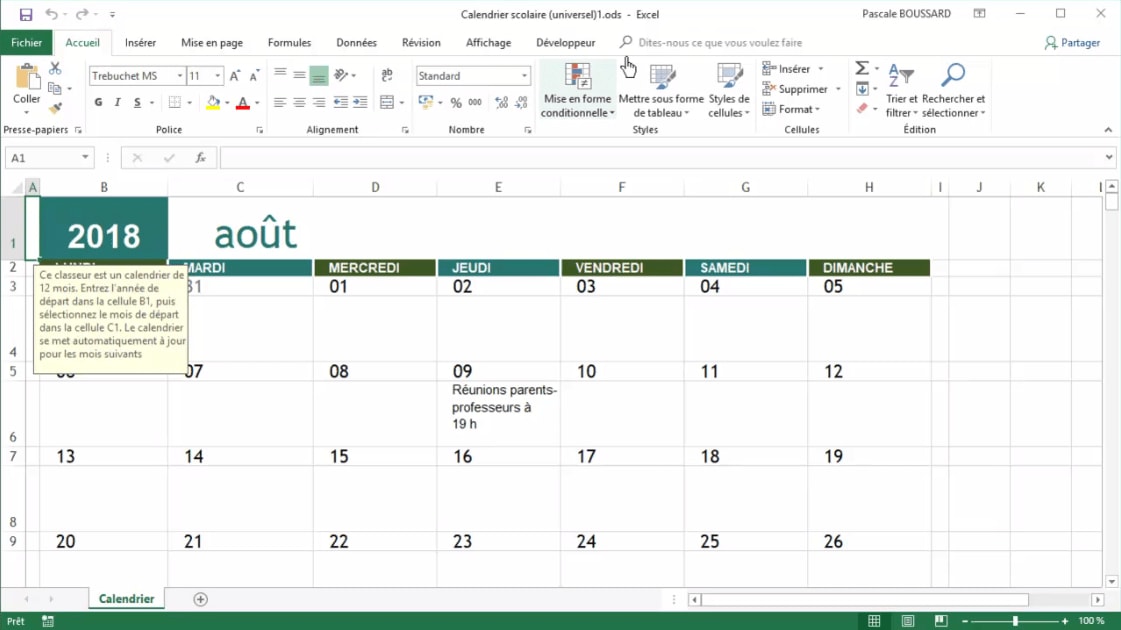The height and width of the screenshot is (630, 1121).
Task: Open the Name Box dropdown arrow
Action: tap(85, 158)
